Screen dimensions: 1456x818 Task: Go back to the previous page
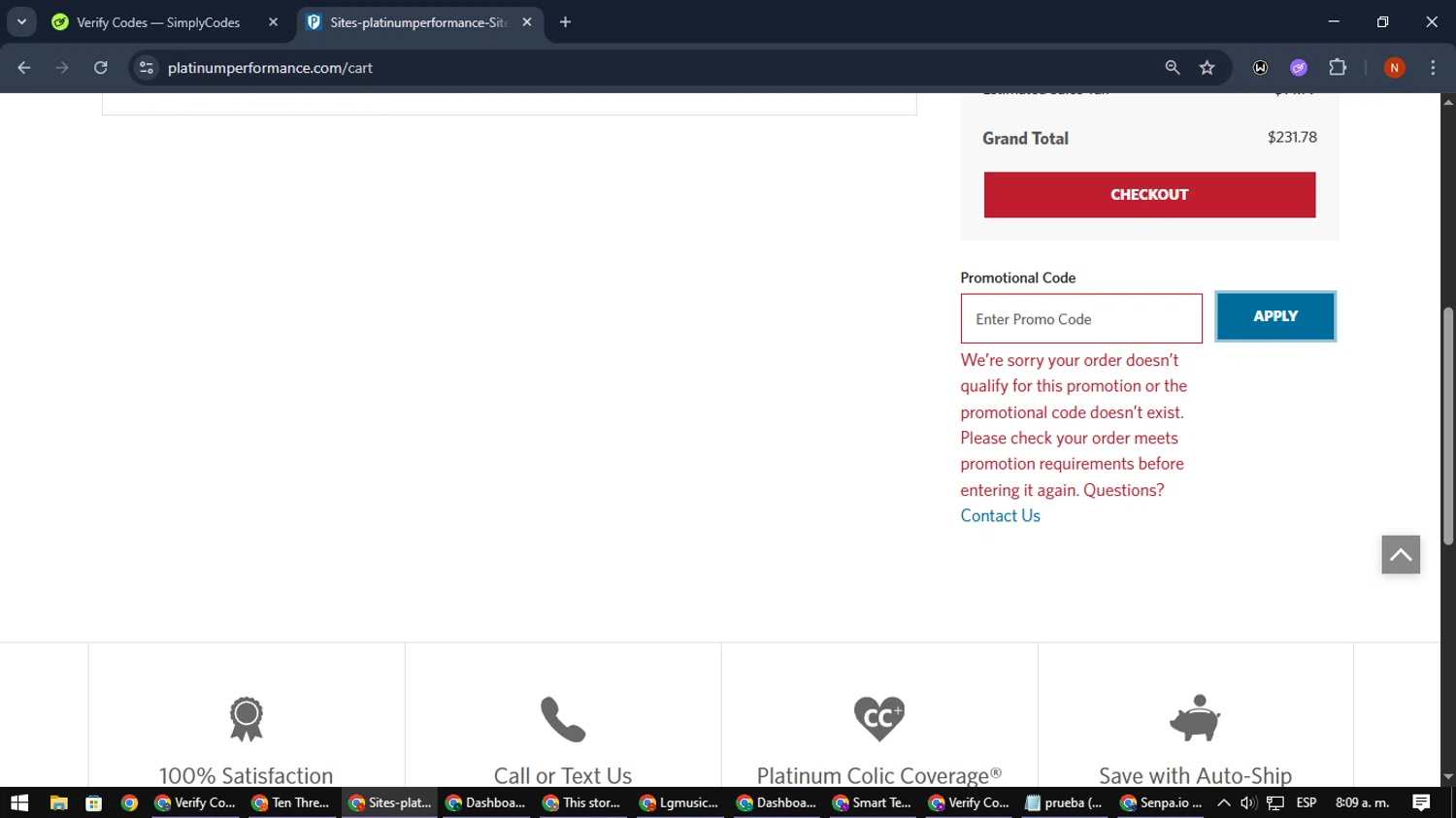(x=24, y=68)
